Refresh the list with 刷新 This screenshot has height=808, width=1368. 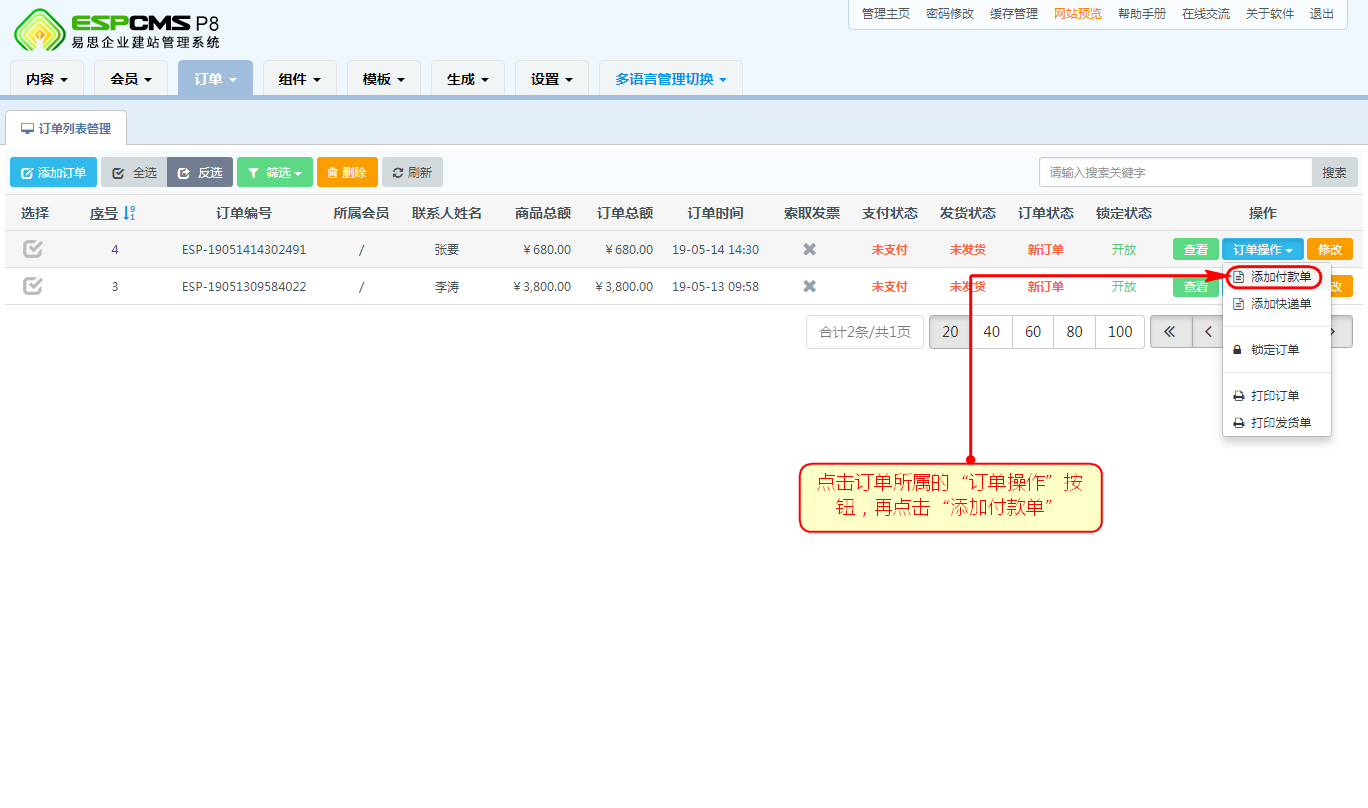412,172
